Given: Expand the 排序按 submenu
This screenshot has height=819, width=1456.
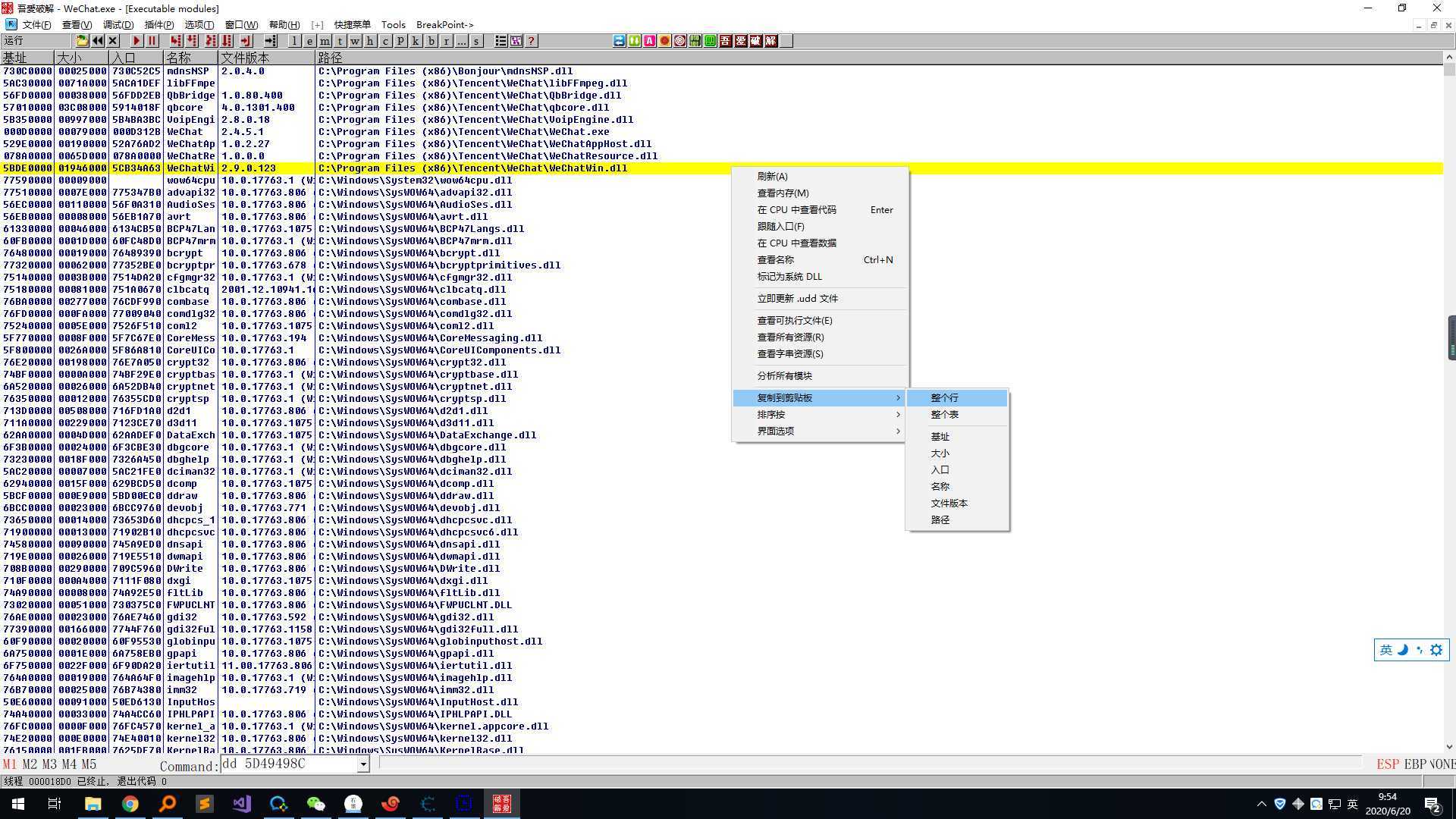Looking at the screenshot, I should pyautogui.click(x=821, y=415).
